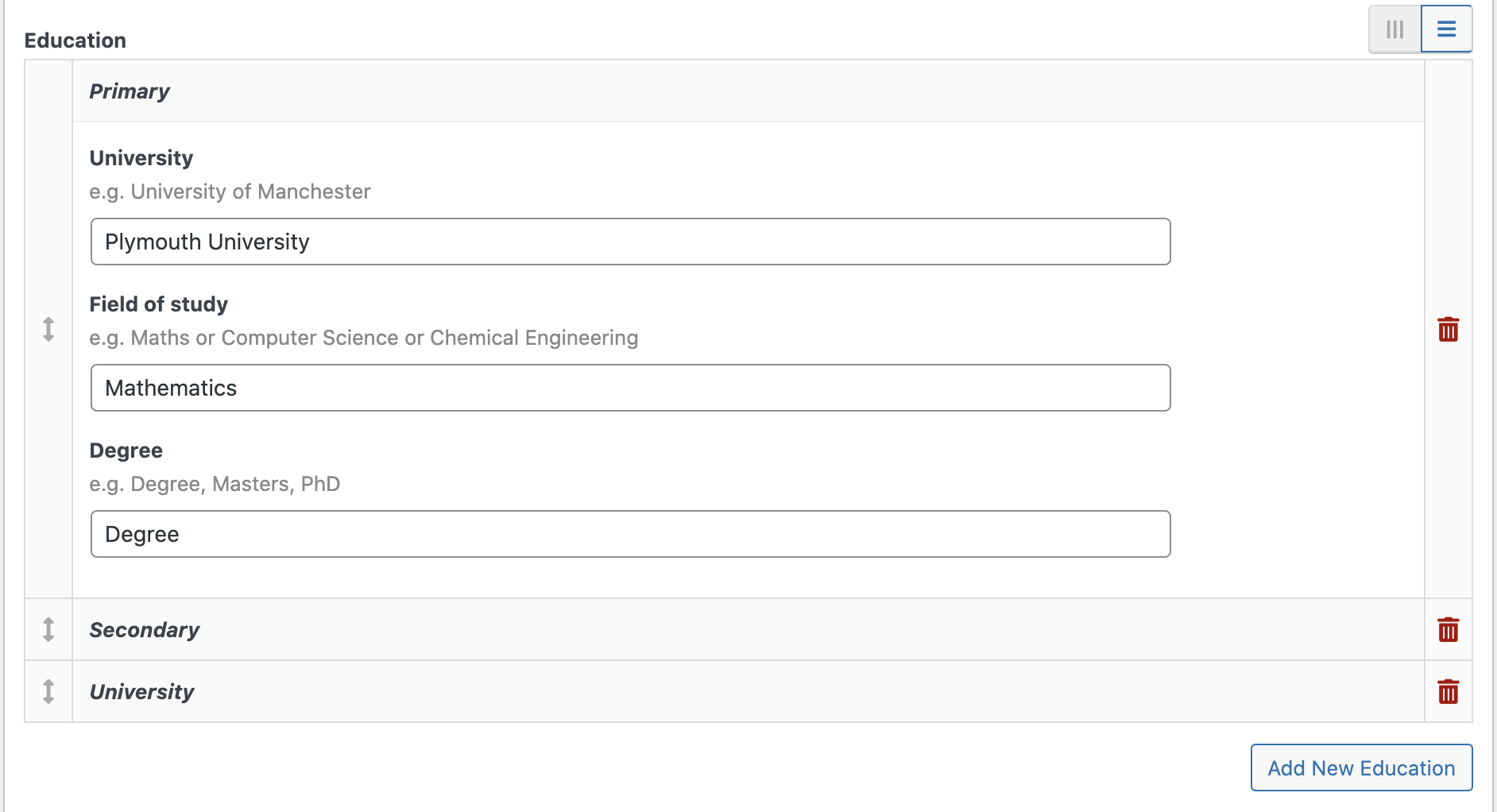Image resolution: width=1497 pixels, height=812 pixels.
Task: Expand the Secondary education section
Action: pyautogui.click(x=748, y=629)
